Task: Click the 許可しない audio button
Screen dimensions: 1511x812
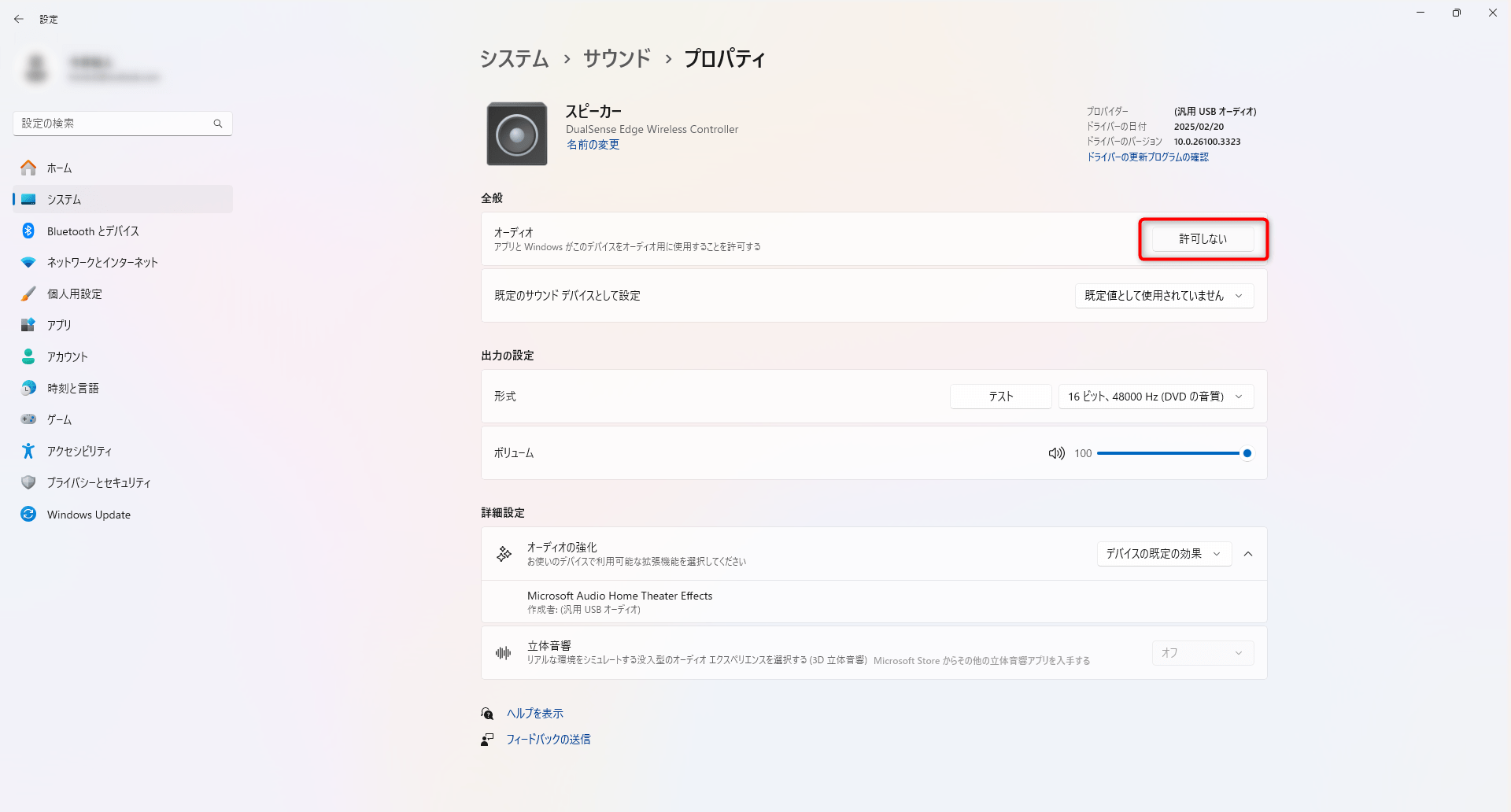Action: coord(1203,239)
